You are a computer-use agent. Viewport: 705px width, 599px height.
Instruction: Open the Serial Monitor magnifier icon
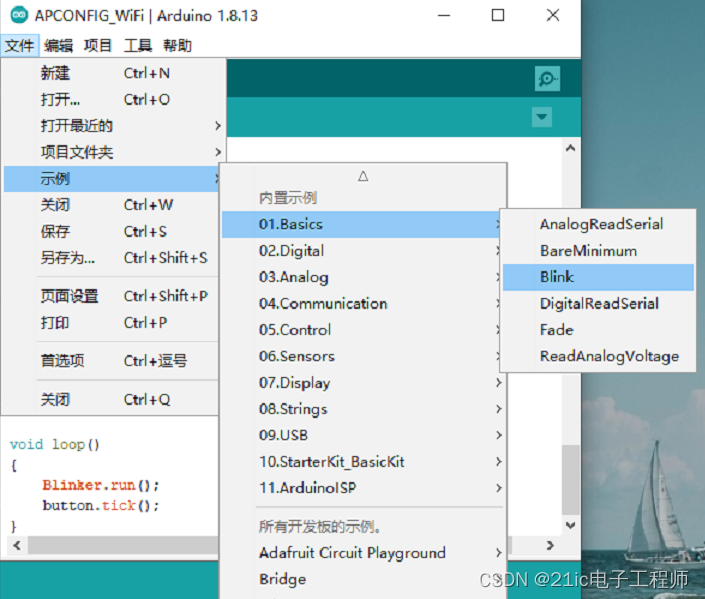point(547,79)
